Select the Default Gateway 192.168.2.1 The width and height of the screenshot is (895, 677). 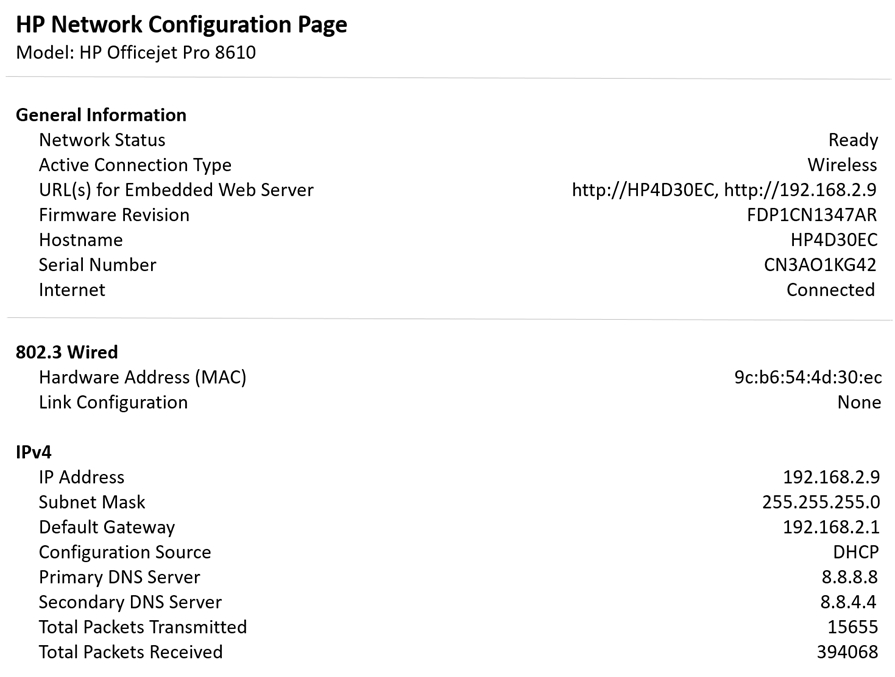[831, 527]
